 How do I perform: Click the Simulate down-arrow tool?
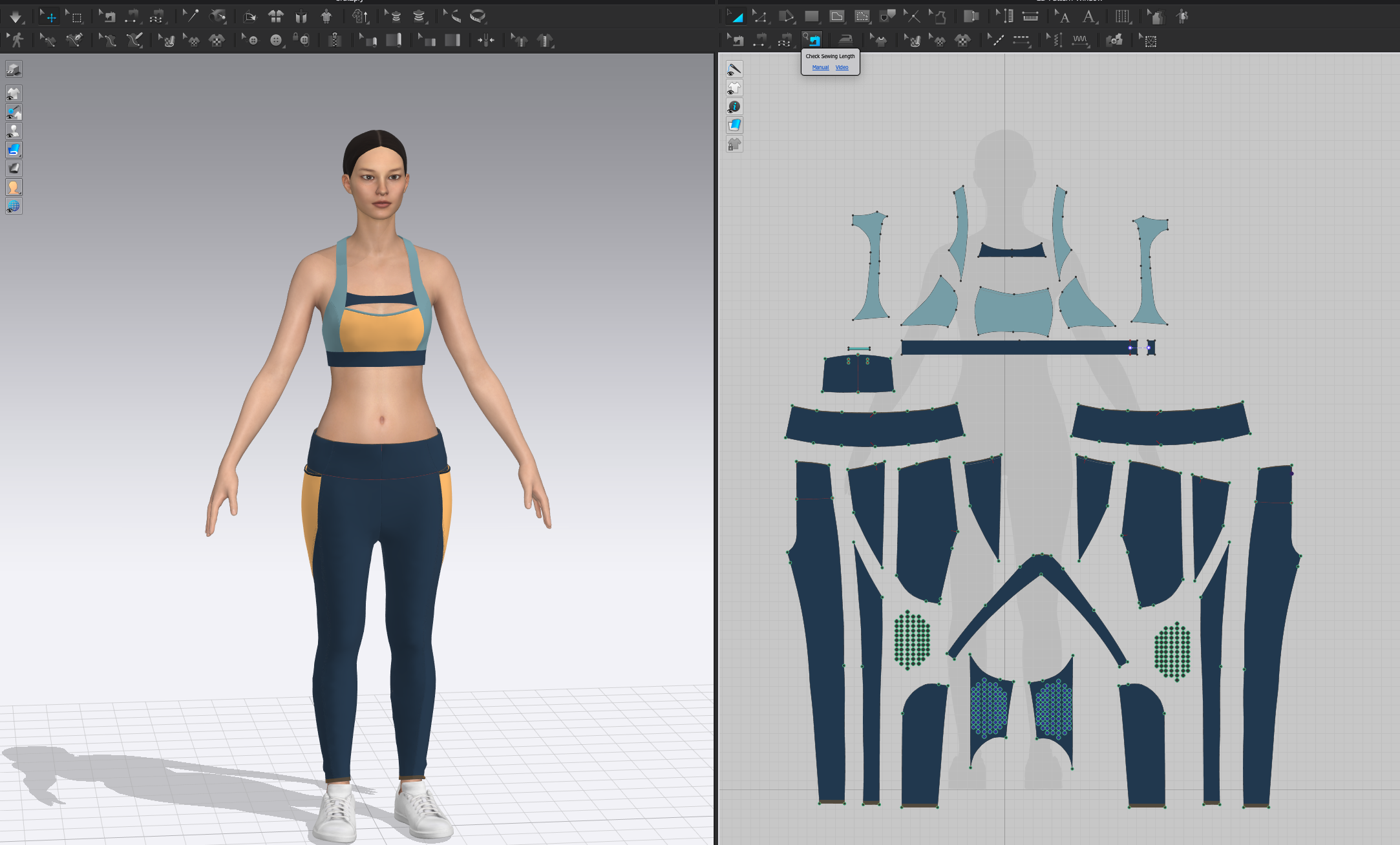tap(16, 17)
